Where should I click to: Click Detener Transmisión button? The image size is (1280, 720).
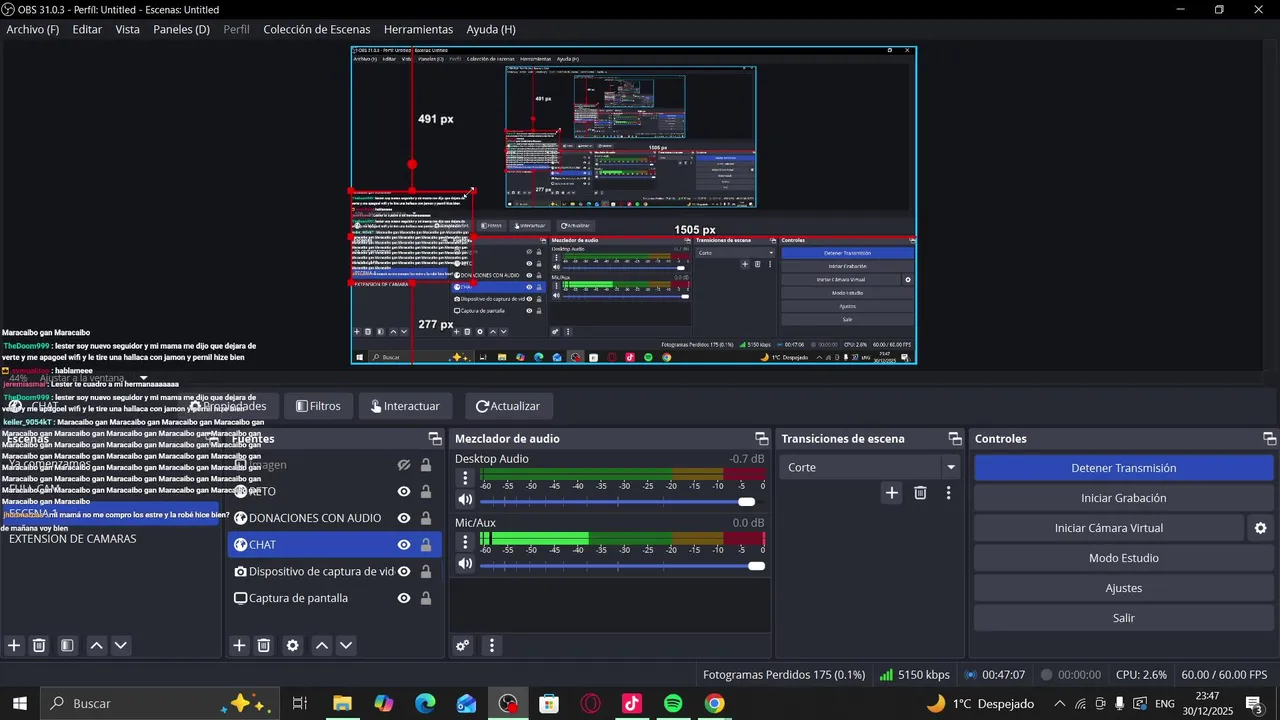coord(1123,468)
